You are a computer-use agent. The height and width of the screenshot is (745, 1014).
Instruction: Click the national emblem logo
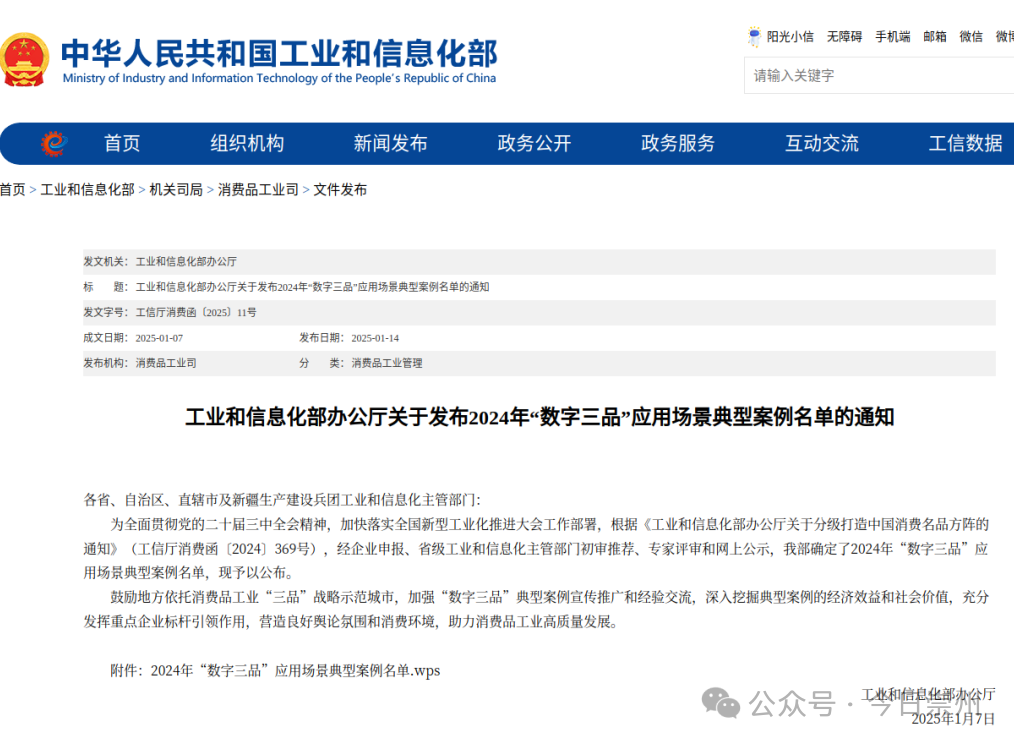(25, 60)
